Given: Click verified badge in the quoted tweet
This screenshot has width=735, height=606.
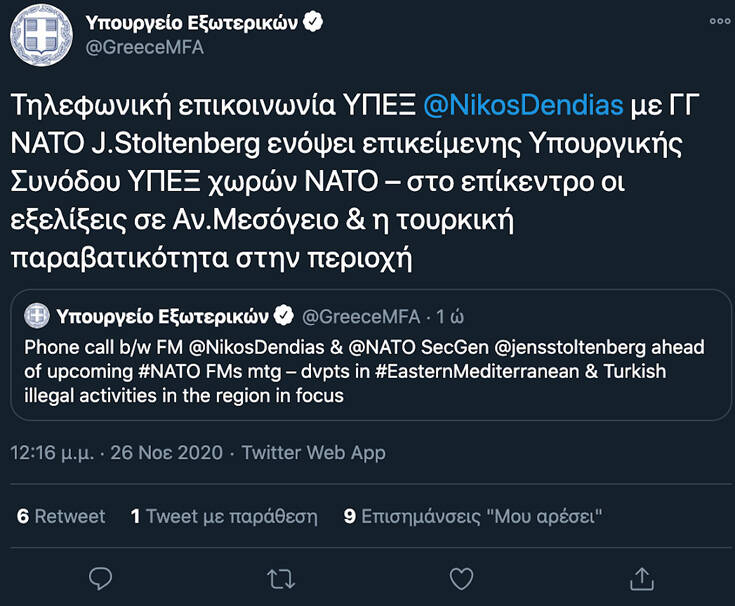Looking at the screenshot, I should point(284,317).
